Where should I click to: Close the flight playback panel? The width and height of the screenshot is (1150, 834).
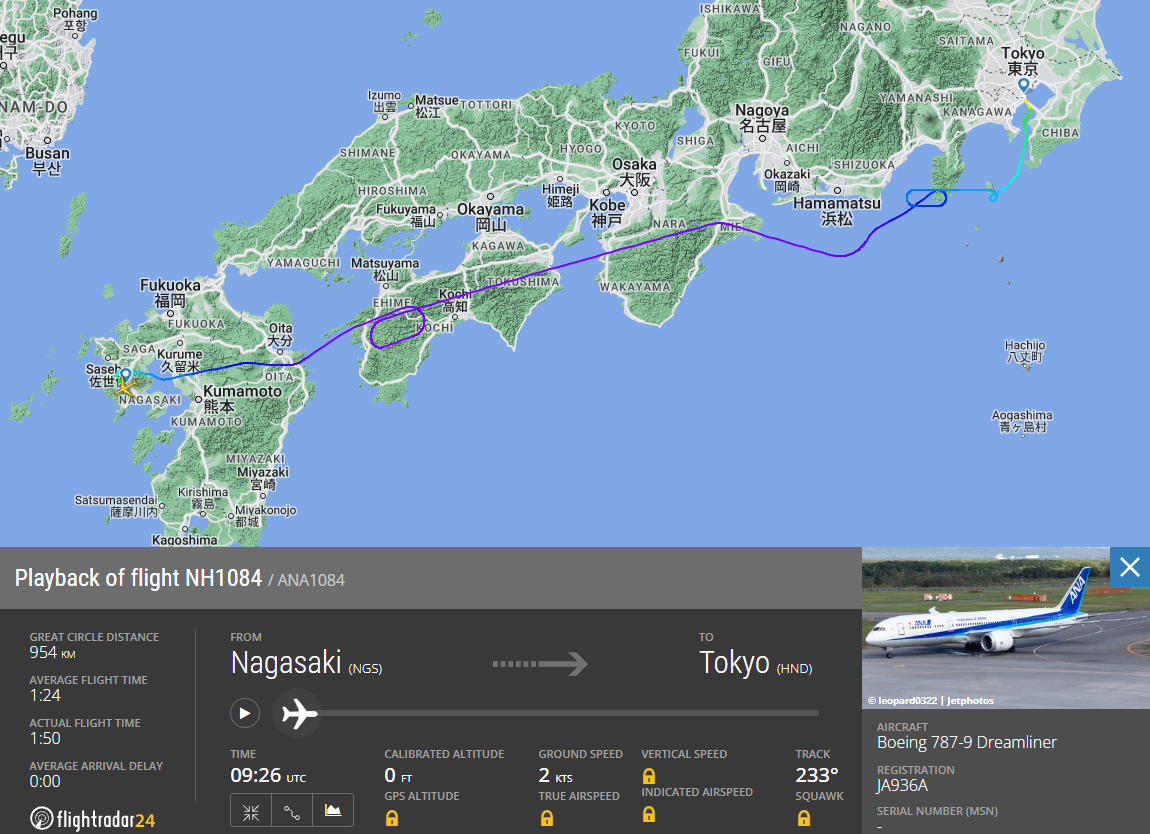click(x=1129, y=567)
